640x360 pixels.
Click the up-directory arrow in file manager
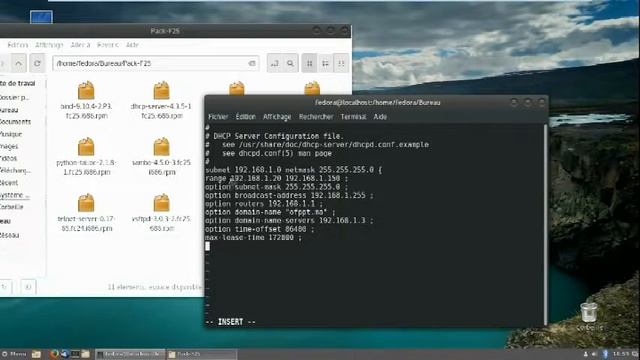tap(18, 63)
